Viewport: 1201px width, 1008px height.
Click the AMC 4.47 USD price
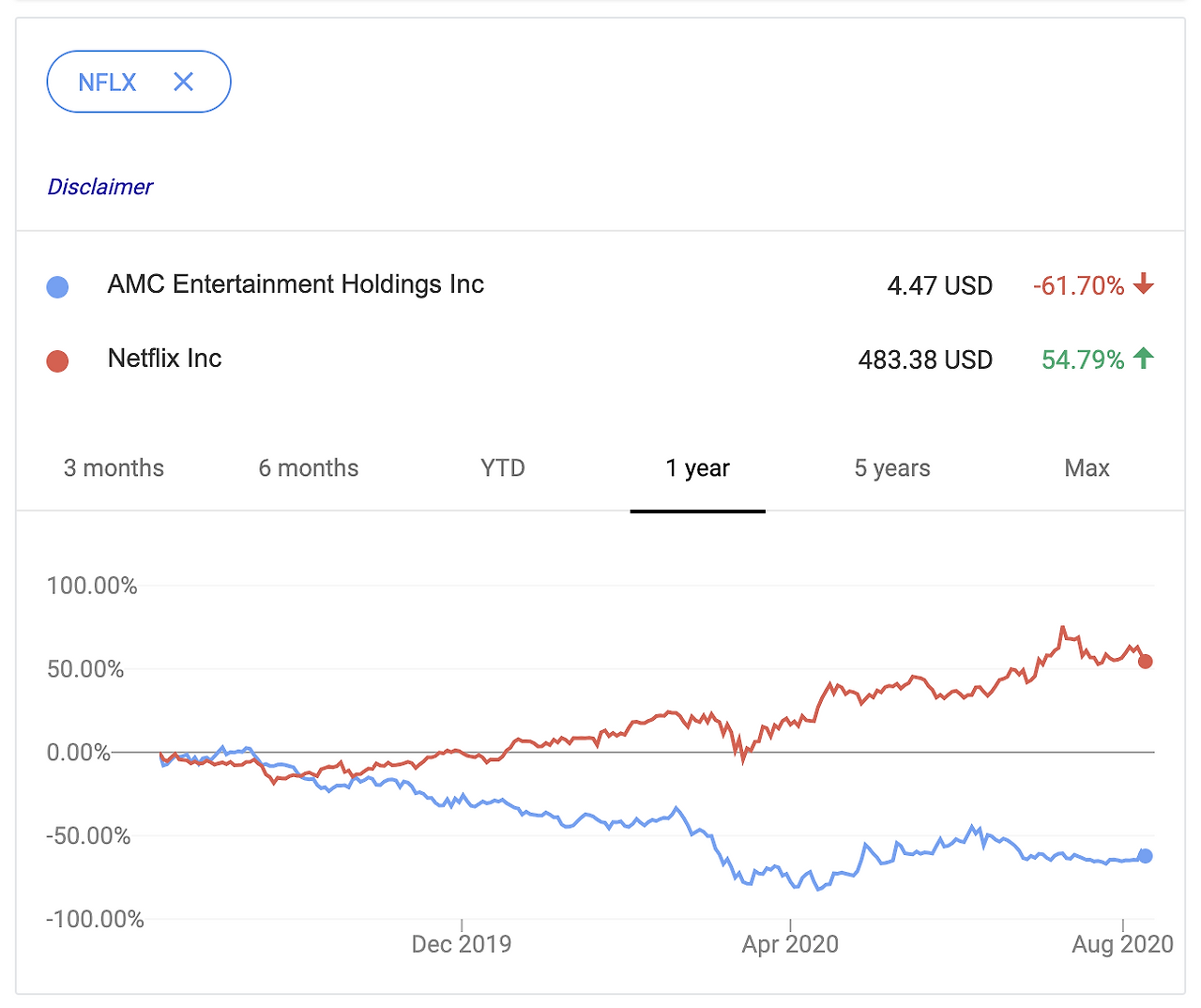939,285
